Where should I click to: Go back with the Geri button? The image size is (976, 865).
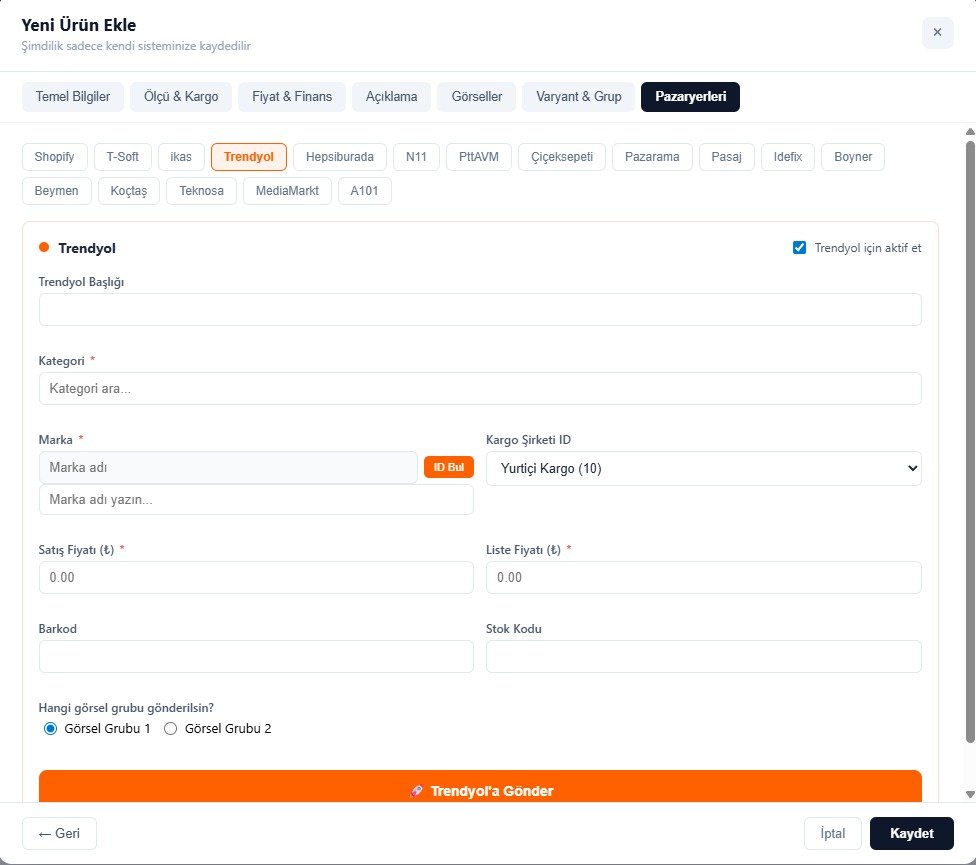pyautogui.click(x=59, y=833)
